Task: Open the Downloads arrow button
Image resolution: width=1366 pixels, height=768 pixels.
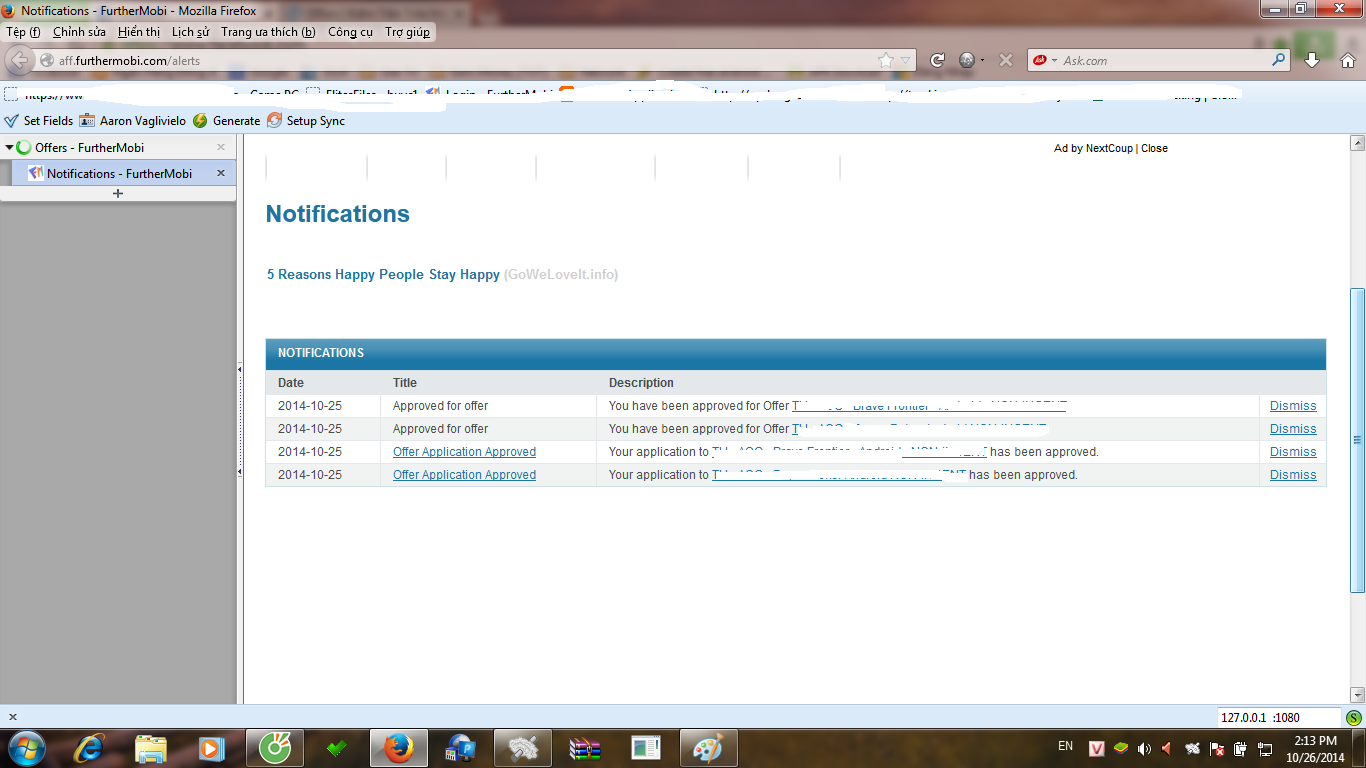Action: click(x=1313, y=60)
